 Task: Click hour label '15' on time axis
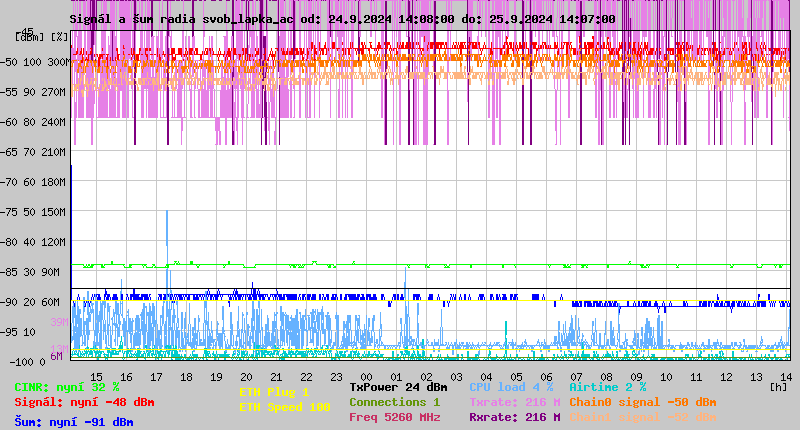pyautogui.click(x=96, y=377)
